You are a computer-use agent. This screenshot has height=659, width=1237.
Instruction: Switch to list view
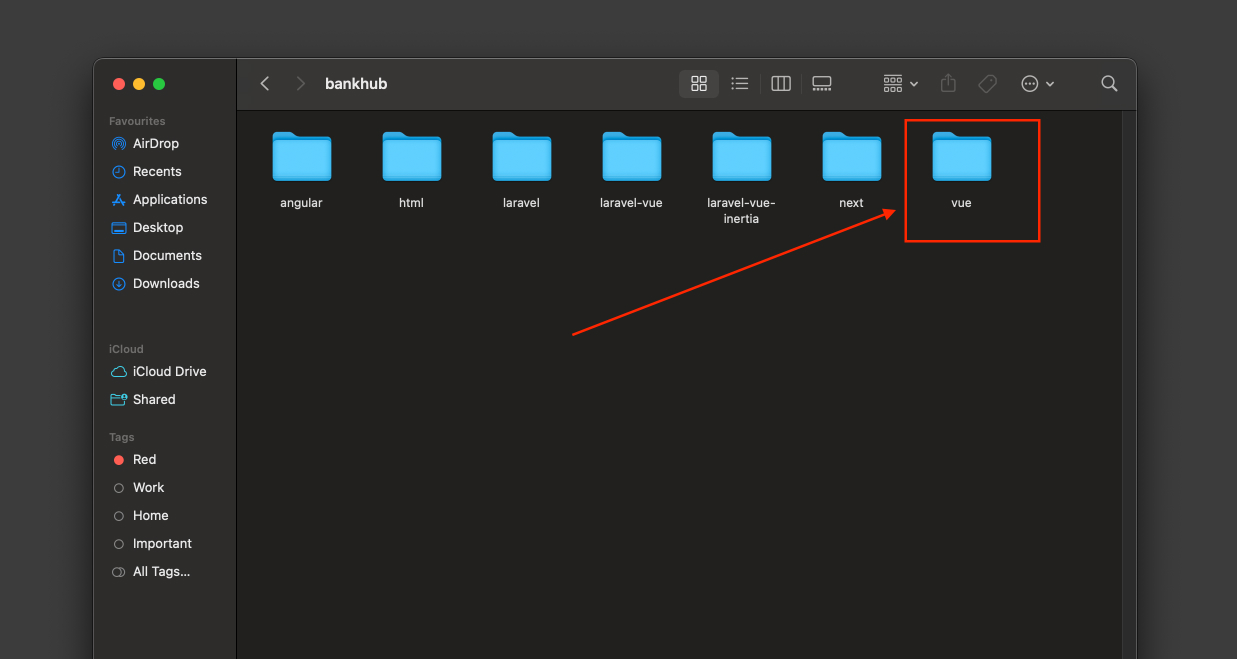pos(740,84)
